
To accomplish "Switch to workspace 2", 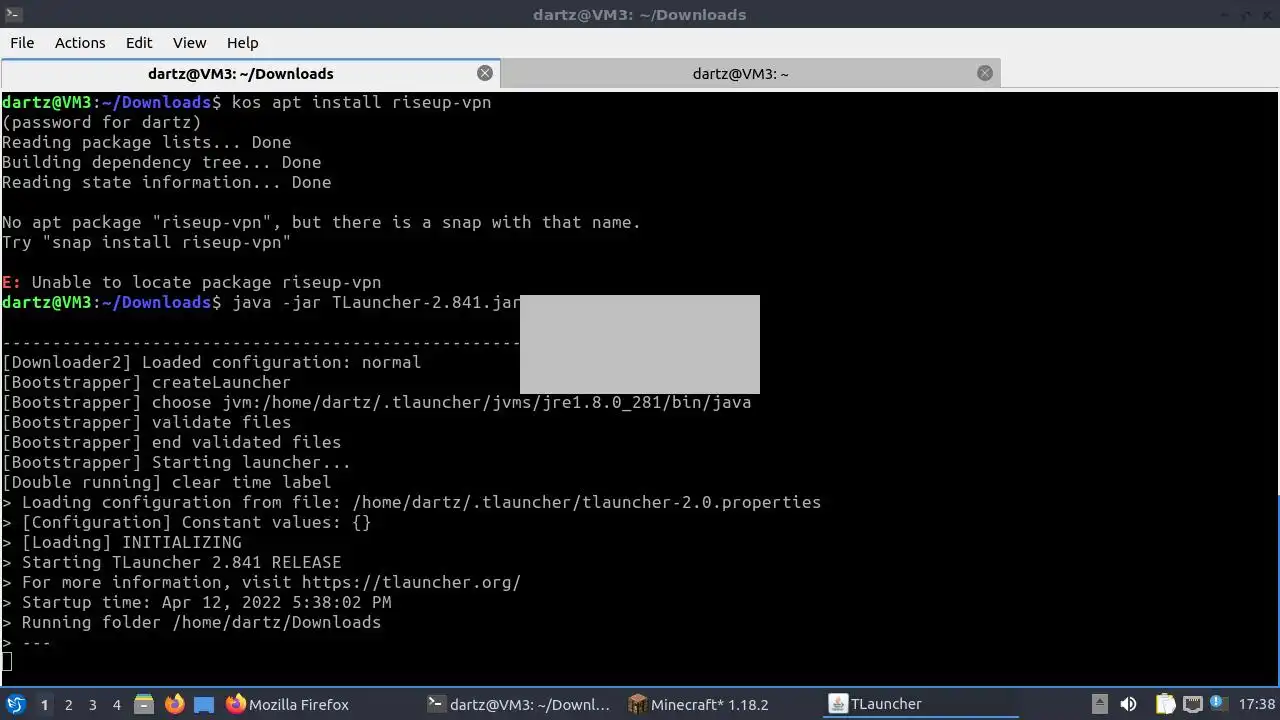I will [68, 704].
